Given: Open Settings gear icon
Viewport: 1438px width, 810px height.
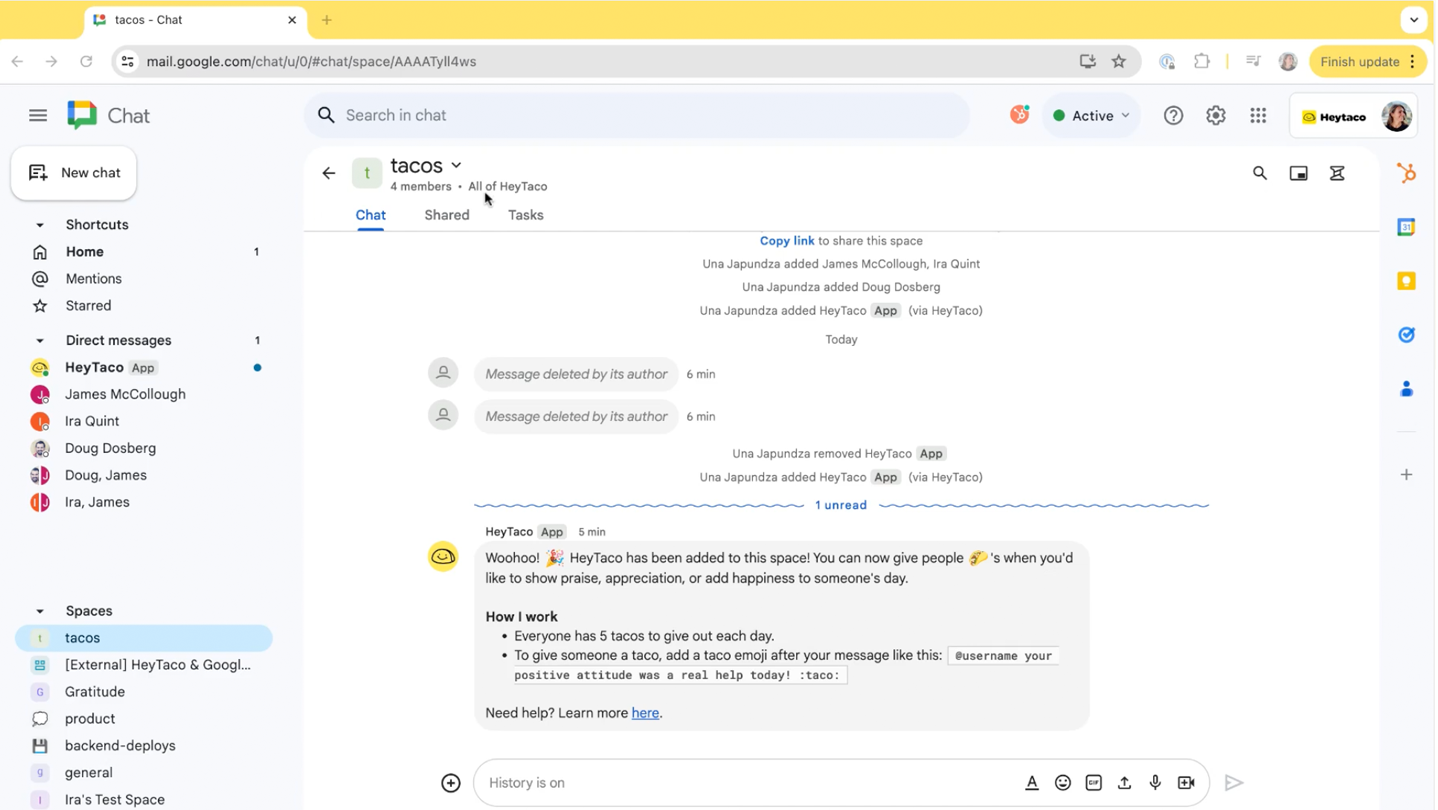Looking at the screenshot, I should pos(1216,116).
